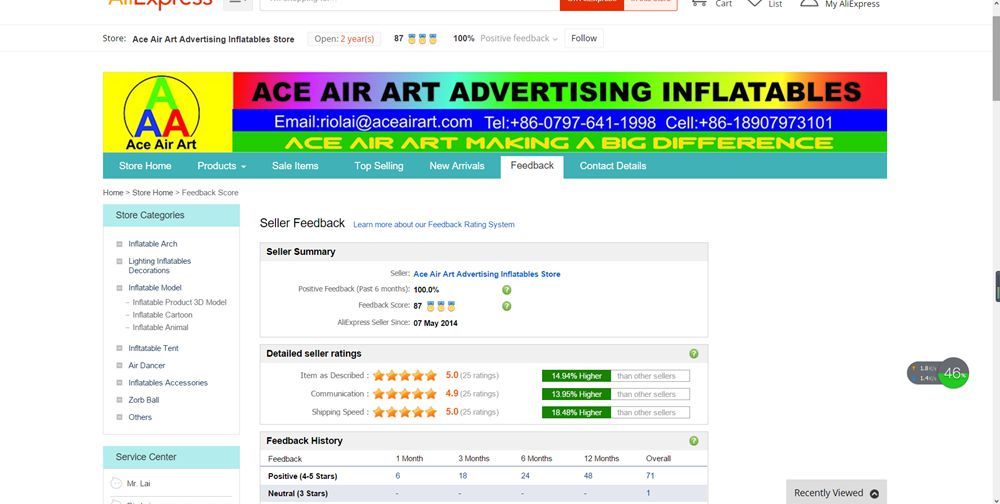
Task: Open the Sale Items tab
Action: 295,166
